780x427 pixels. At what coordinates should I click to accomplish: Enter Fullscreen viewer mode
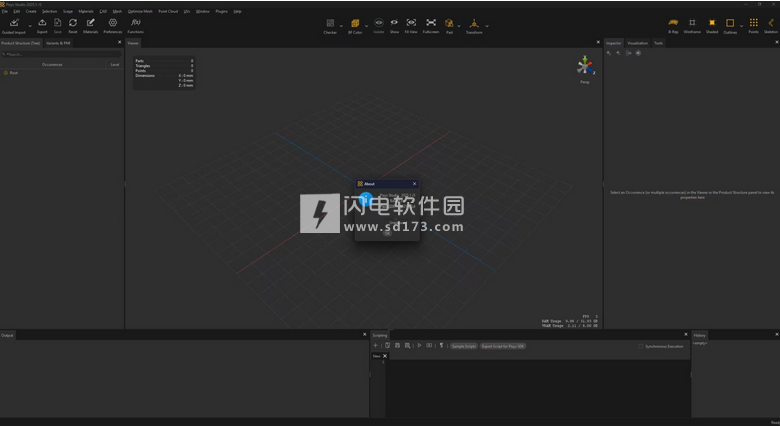[x=430, y=22]
